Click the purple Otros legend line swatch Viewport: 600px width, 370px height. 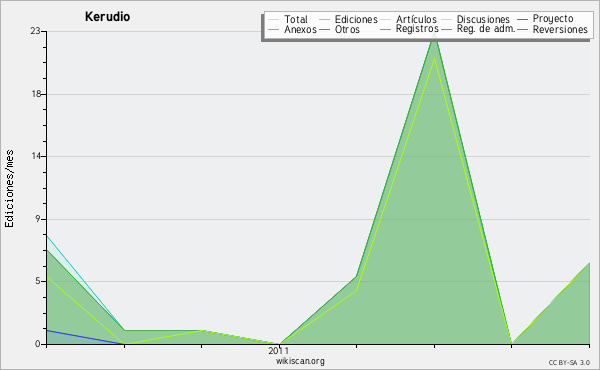[324, 29]
